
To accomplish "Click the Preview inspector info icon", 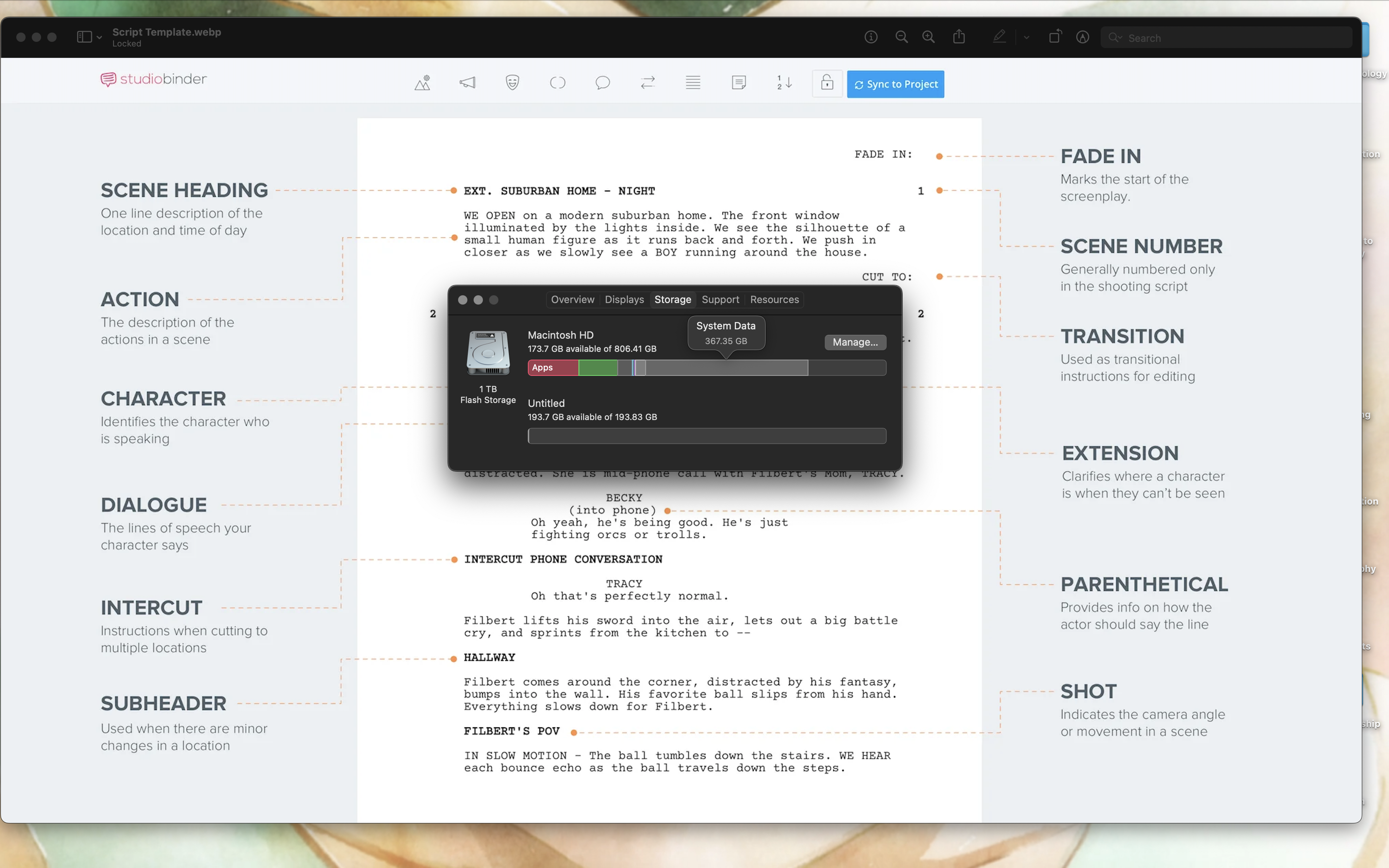I will click(x=871, y=37).
